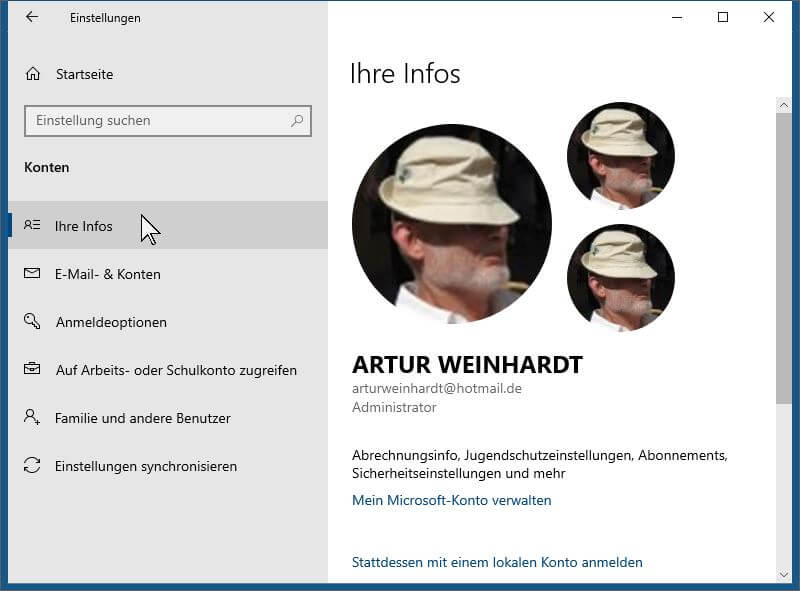Image resolution: width=800 pixels, height=591 pixels.
Task: Click the vertical scrollbar thumb
Action: pyautogui.click(x=784, y=258)
